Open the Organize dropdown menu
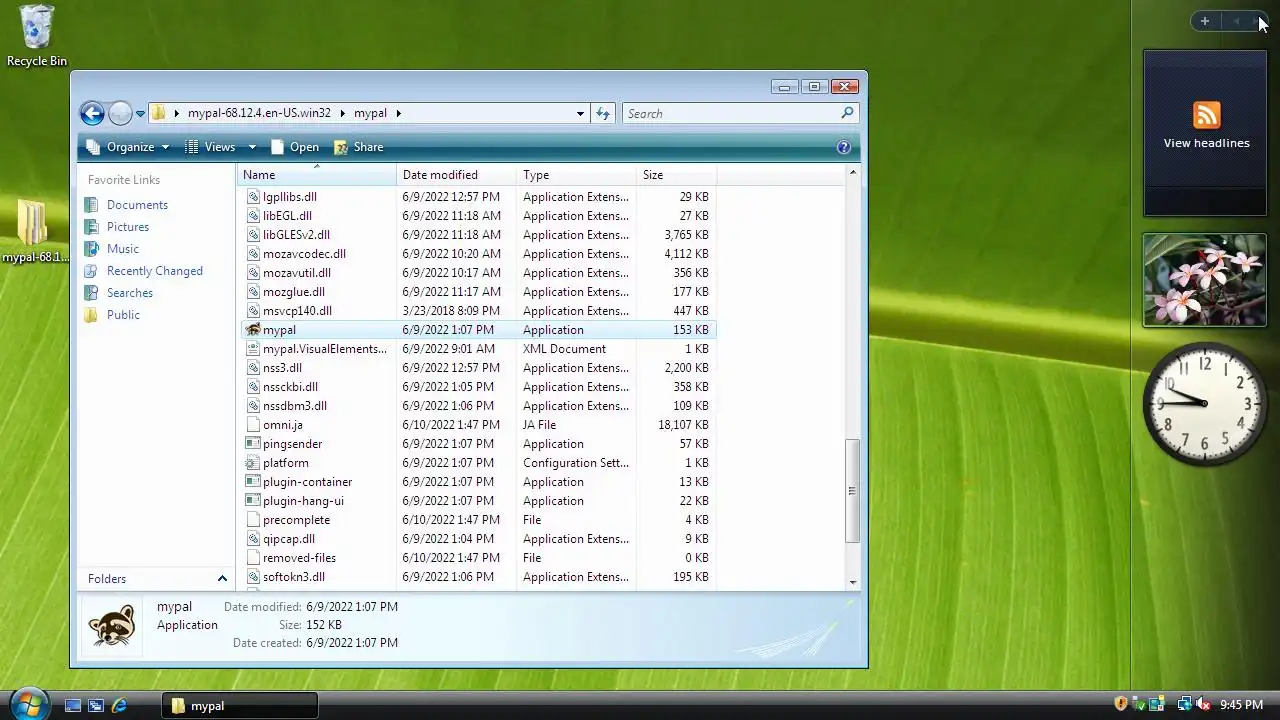 point(128,147)
